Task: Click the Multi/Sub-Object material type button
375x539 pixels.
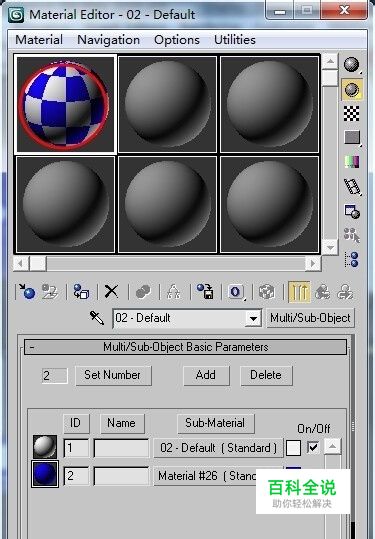Action: point(310,318)
